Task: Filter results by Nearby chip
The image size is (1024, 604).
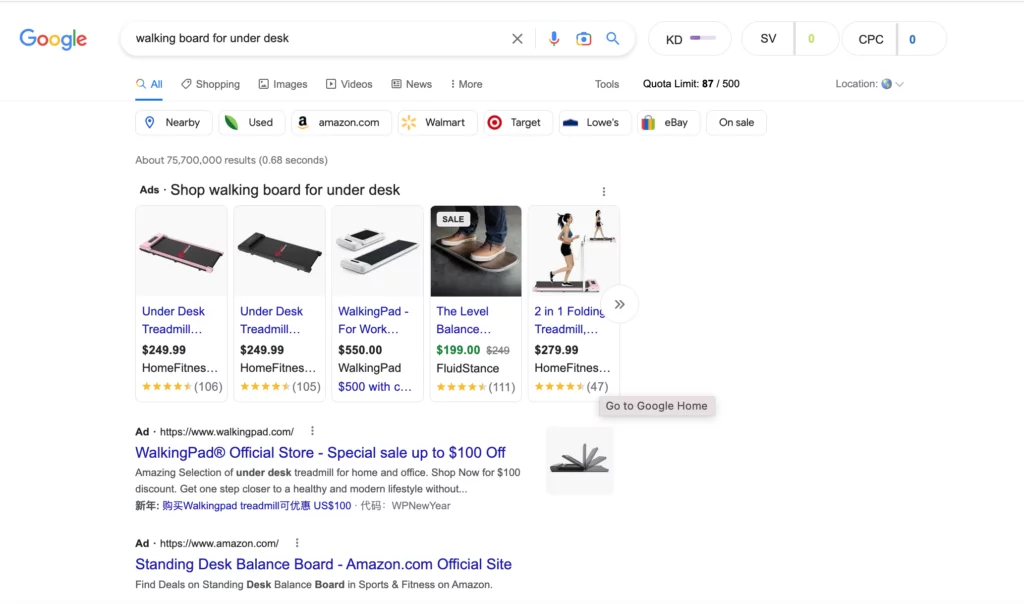Action: pos(173,122)
